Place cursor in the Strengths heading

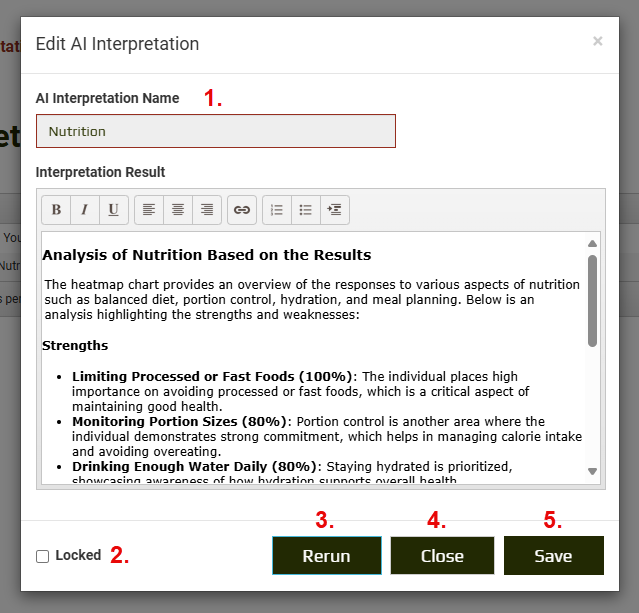click(x=75, y=346)
